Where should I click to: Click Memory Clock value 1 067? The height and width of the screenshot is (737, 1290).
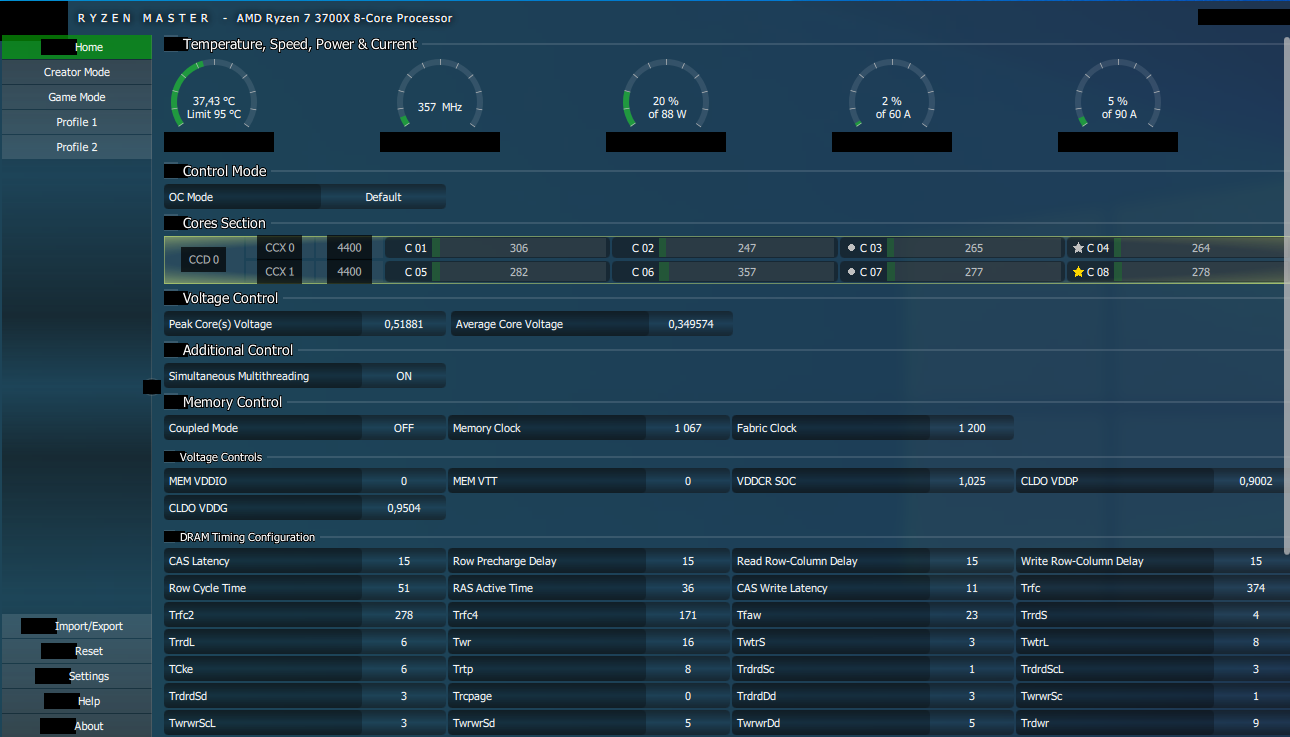click(x=688, y=428)
